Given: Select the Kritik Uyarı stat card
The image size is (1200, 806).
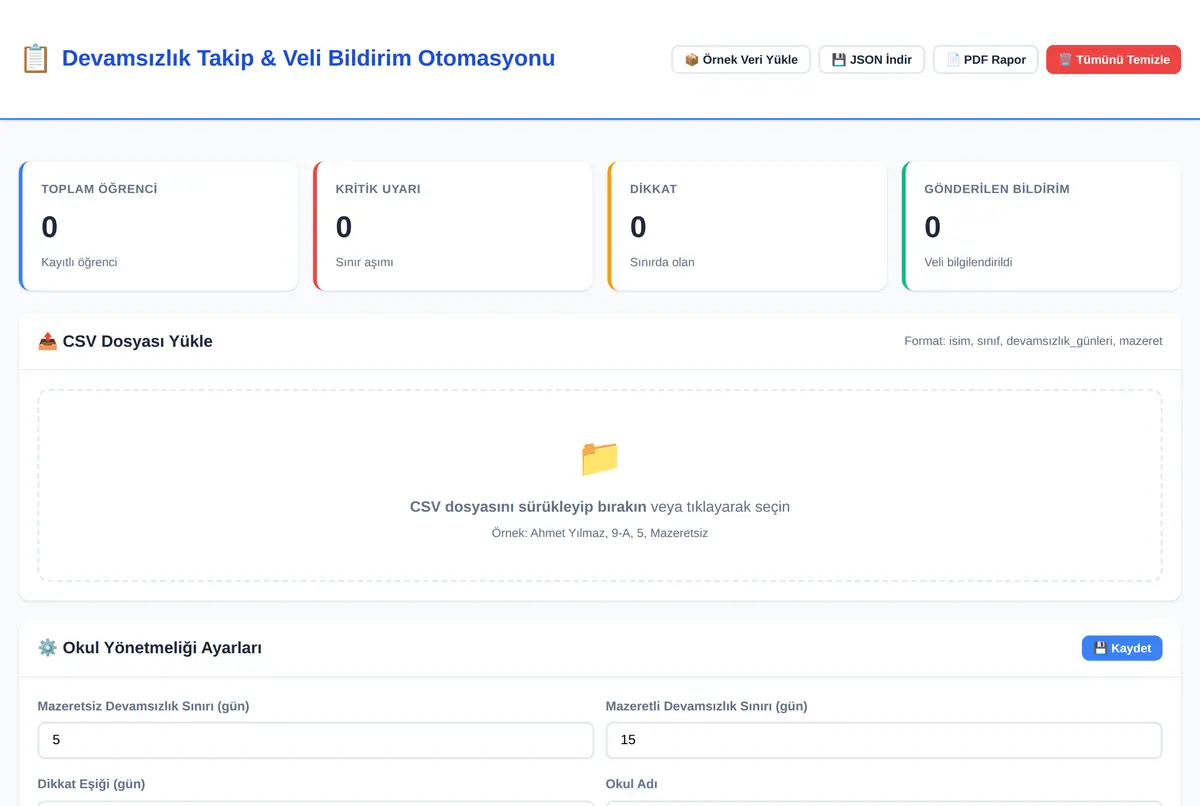Looking at the screenshot, I should point(453,226).
